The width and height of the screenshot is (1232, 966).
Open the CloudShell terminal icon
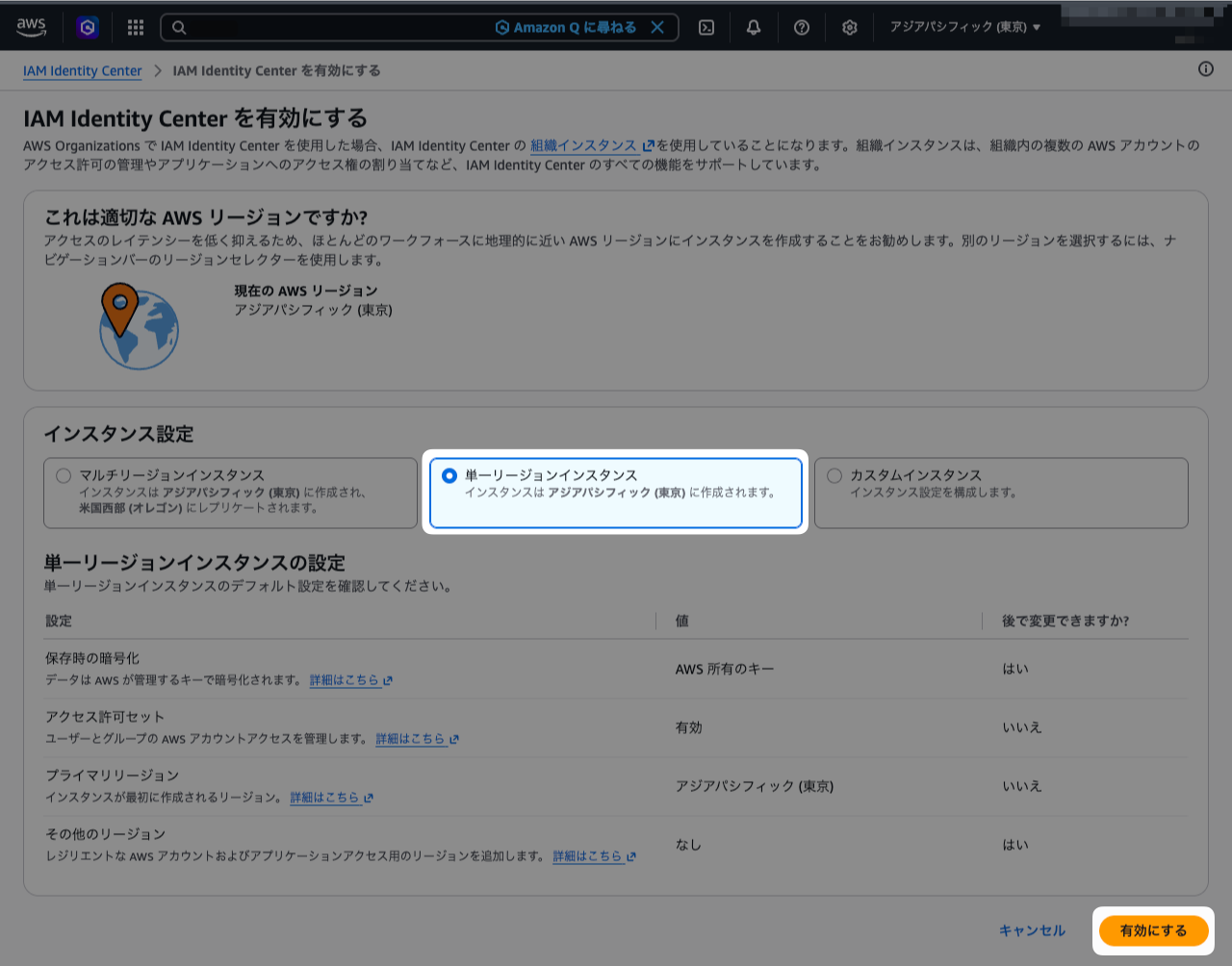pyautogui.click(x=706, y=27)
